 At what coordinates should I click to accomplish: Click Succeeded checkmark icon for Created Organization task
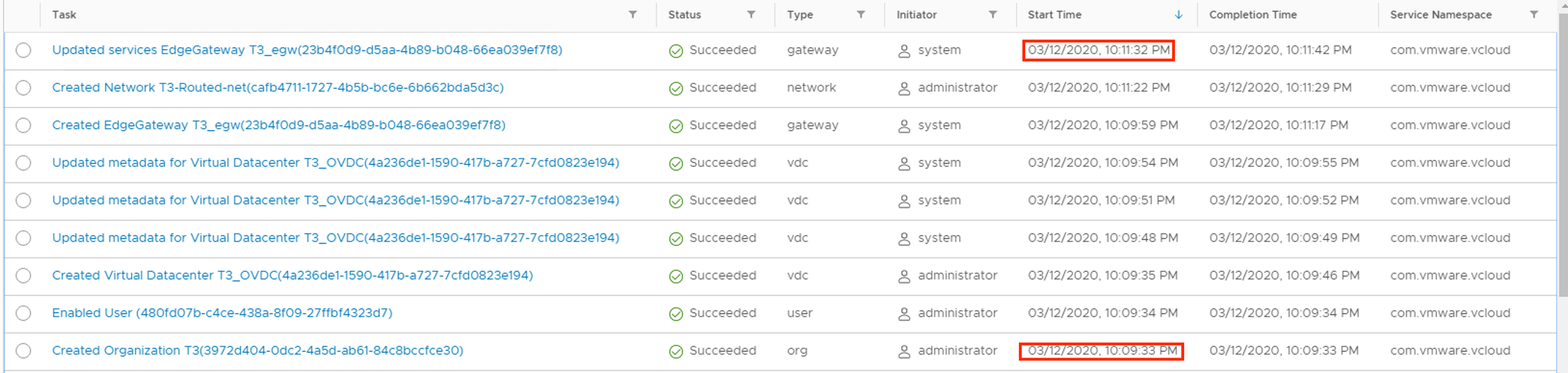[676, 352]
